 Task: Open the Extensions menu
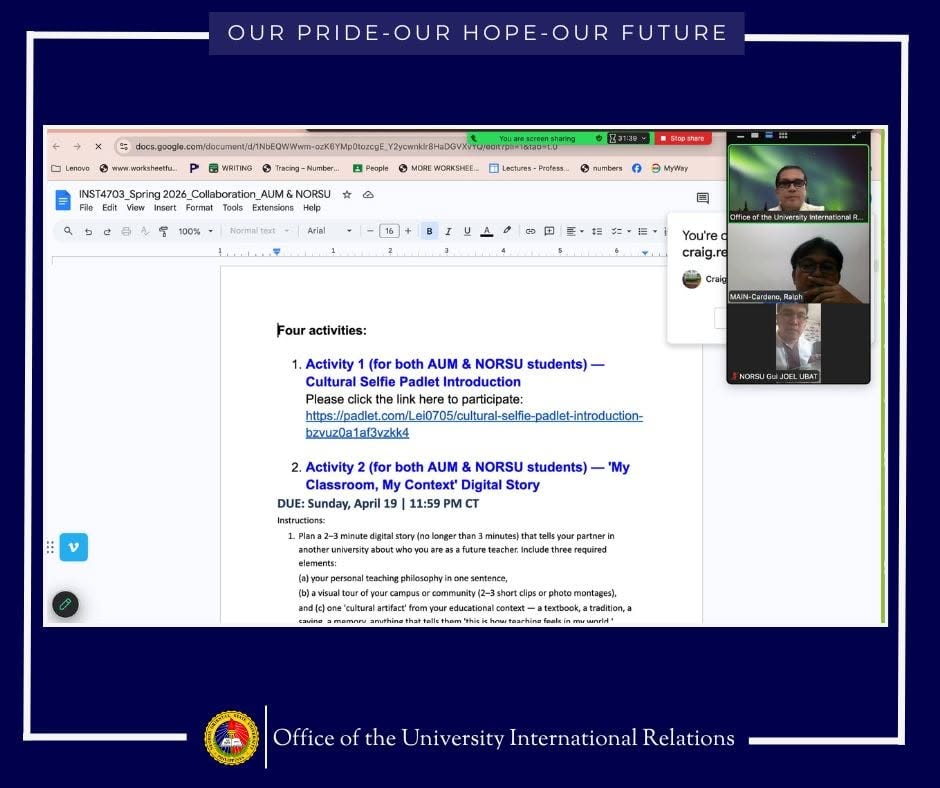tap(273, 207)
